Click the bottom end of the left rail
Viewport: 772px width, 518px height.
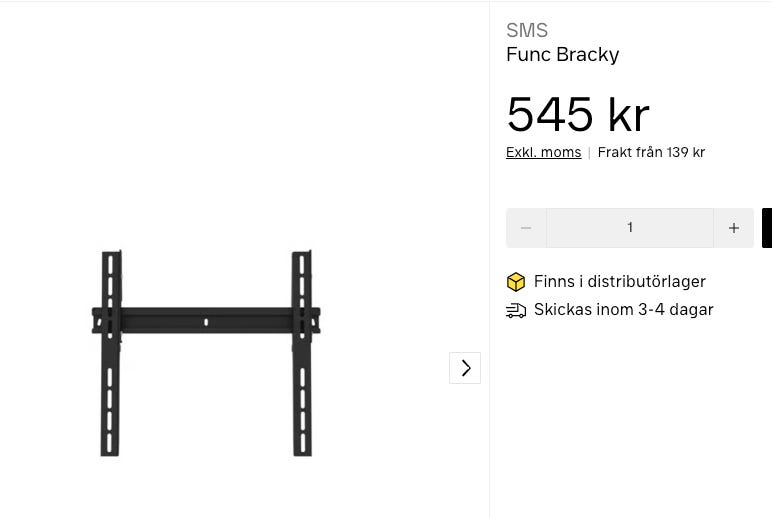coord(110,448)
